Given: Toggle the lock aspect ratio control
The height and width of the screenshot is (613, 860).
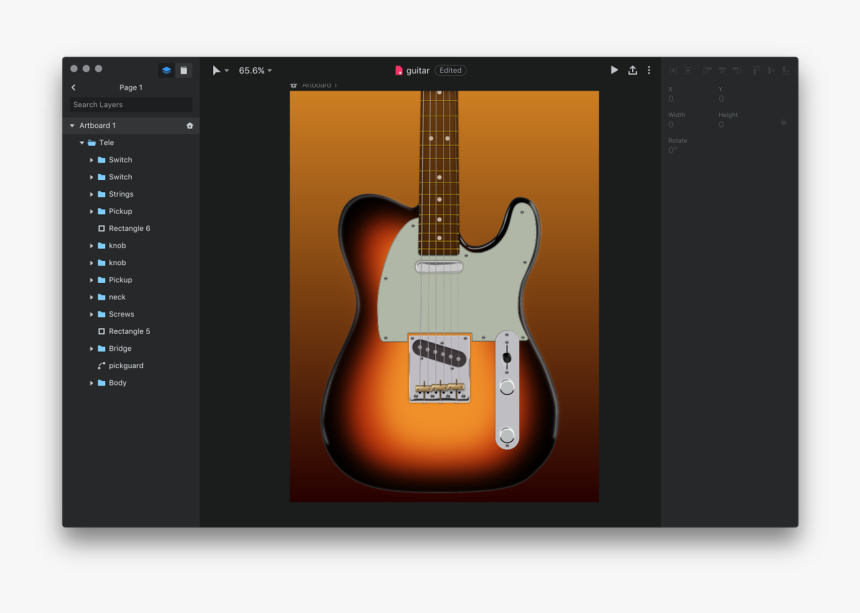Looking at the screenshot, I should [783, 121].
